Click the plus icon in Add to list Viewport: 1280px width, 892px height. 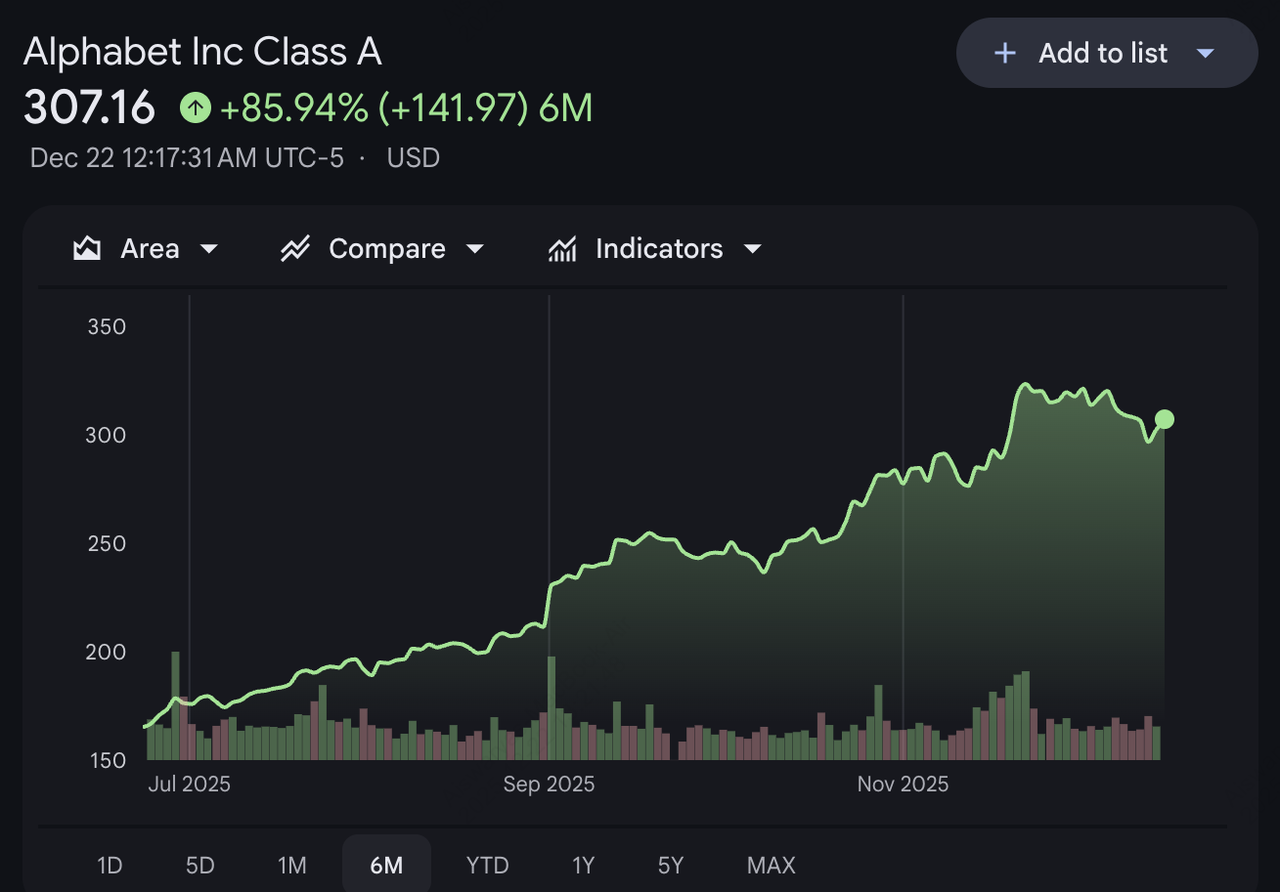[x=1005, y=53]
